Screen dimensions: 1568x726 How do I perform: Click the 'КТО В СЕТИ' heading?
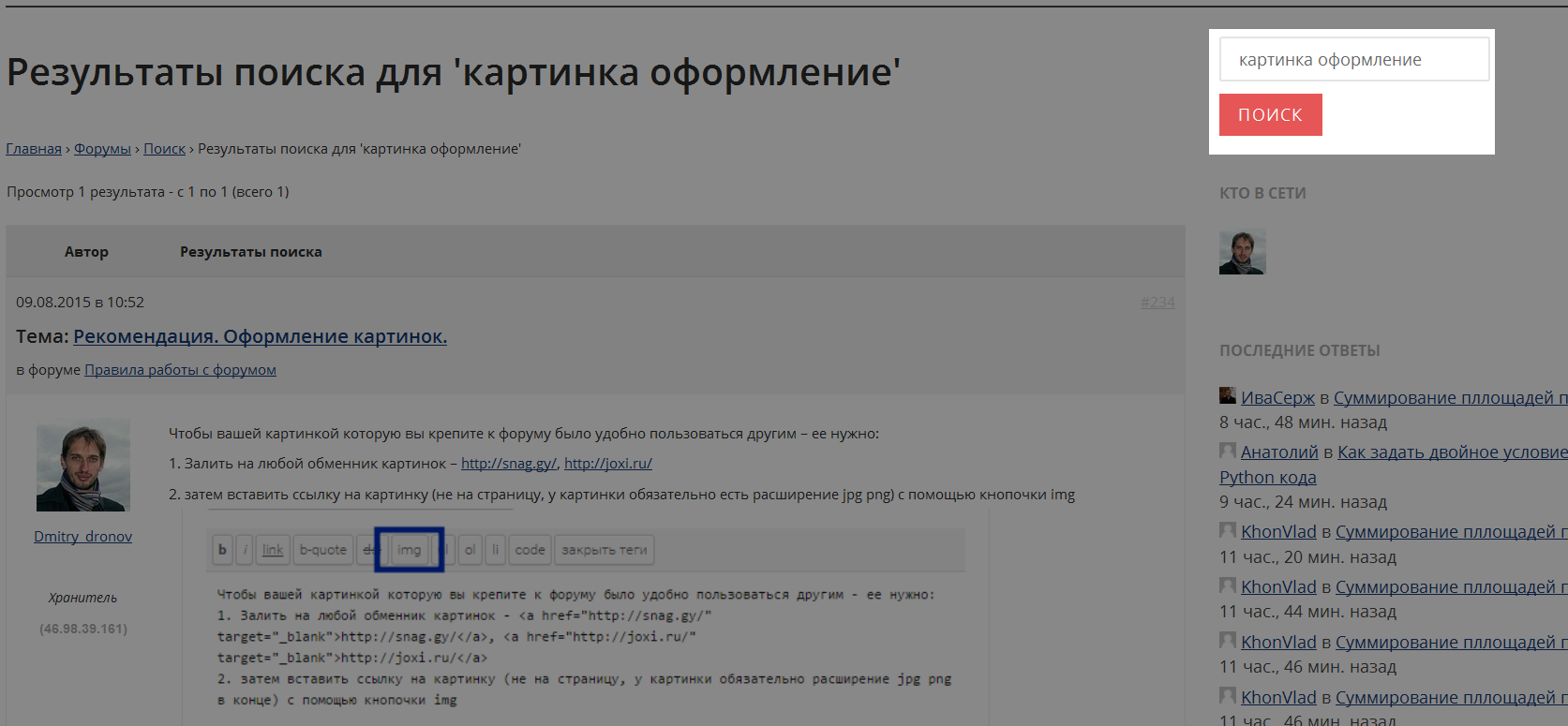pyautogui.click(x=1262, y=193)
